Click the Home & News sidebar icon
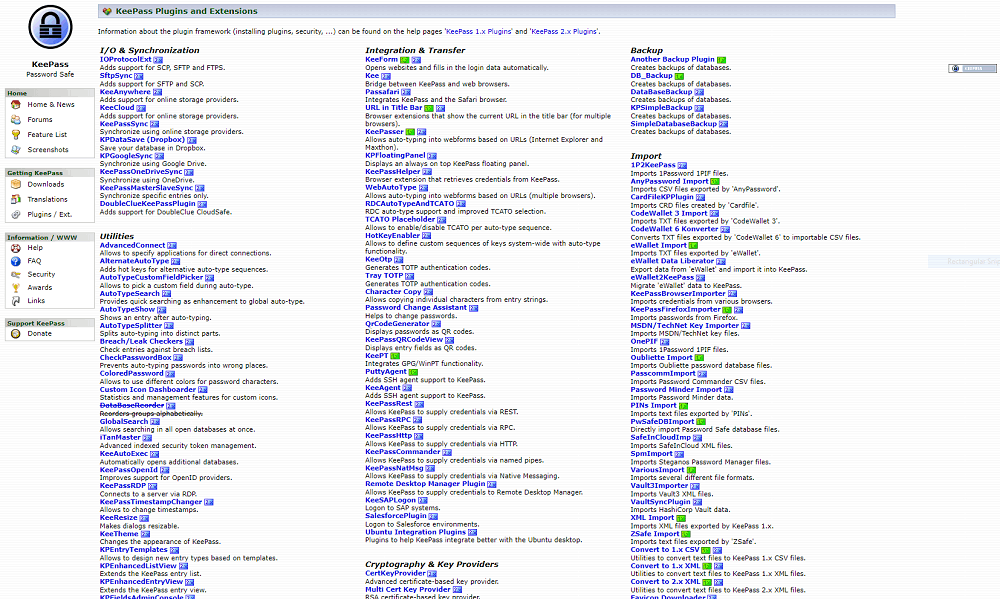 [16, 104]
